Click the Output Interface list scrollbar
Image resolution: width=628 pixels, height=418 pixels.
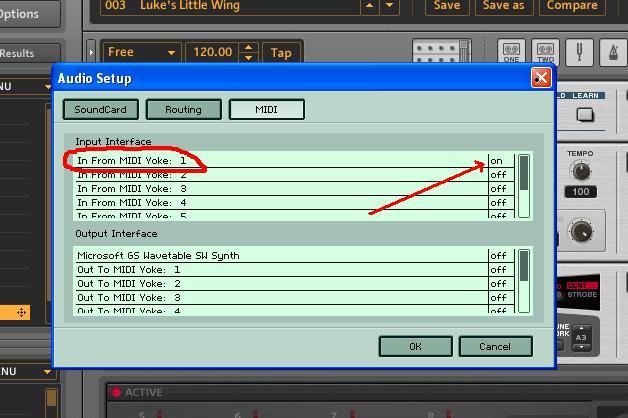(524, 281)
